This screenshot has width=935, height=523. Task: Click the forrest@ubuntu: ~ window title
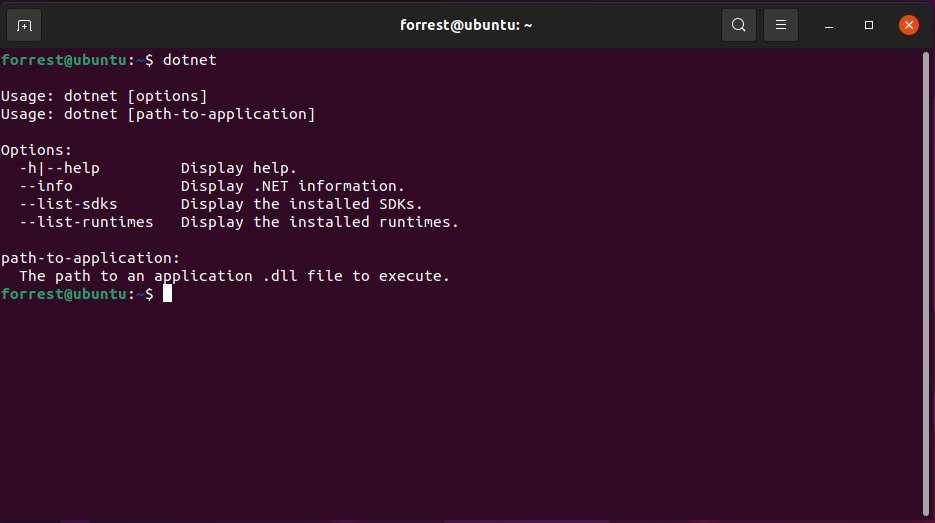point(466,25)
